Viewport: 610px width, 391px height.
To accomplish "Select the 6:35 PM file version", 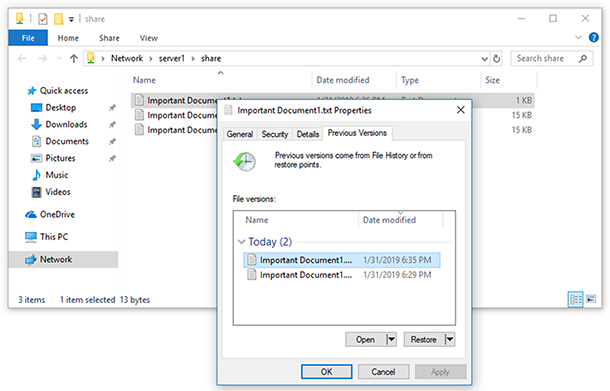I will [x=342, y=260].
